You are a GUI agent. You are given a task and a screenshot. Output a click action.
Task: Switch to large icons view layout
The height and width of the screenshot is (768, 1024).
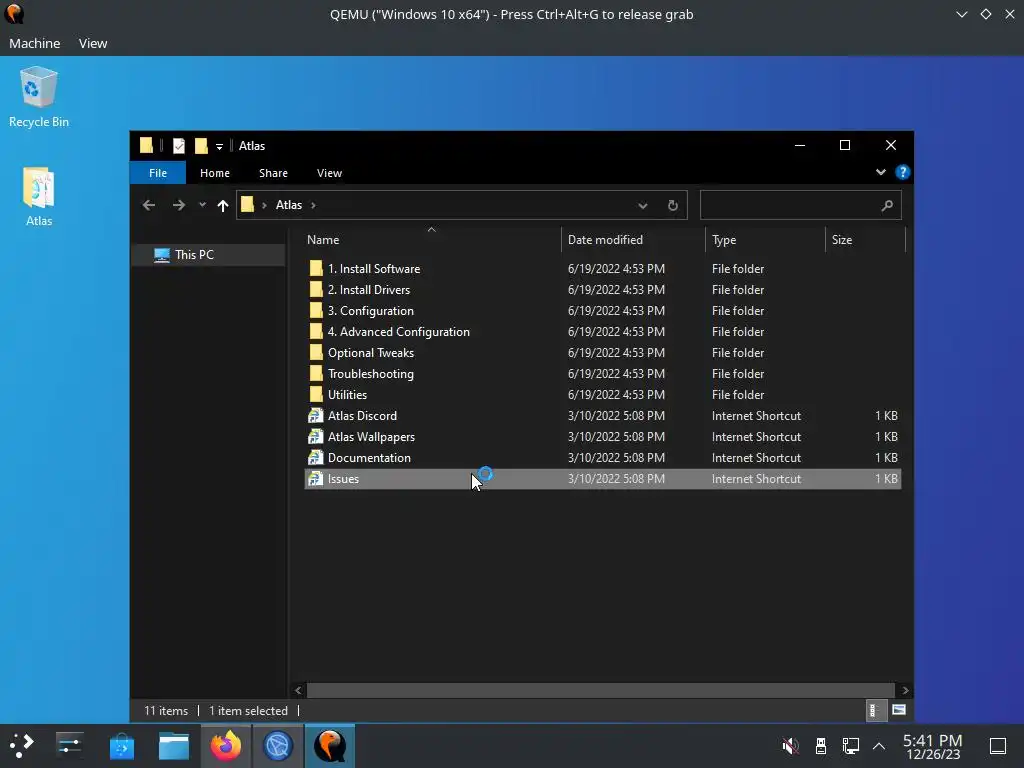click(x=899, y=710)
